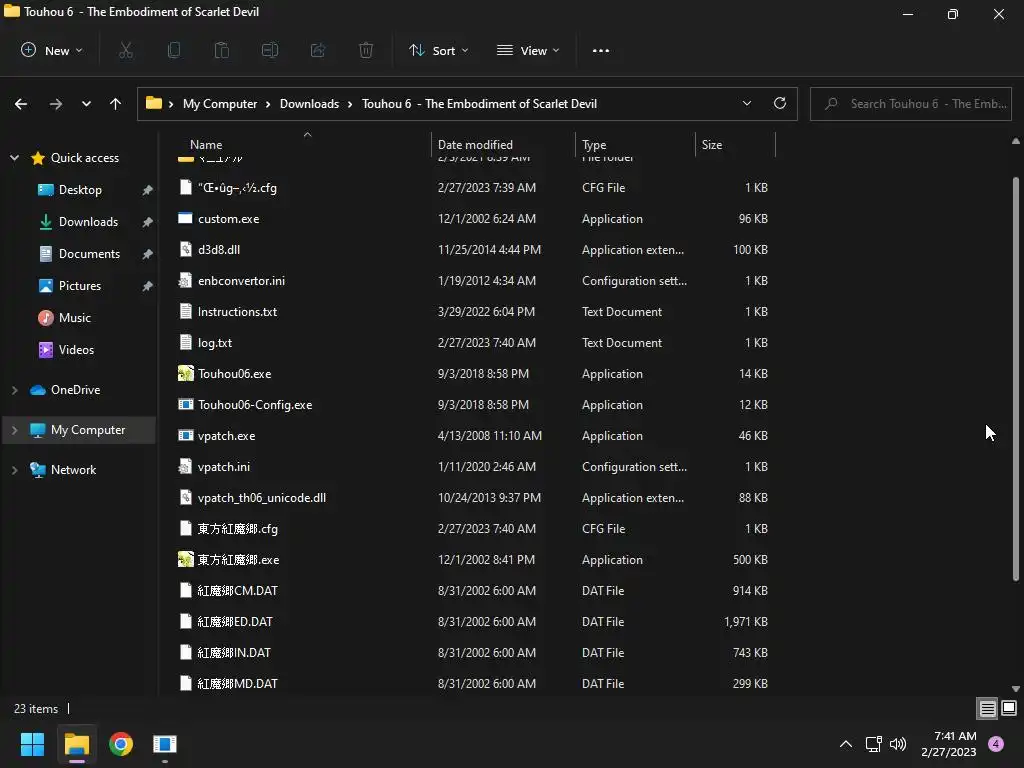
Task: Select the enbconvertor.ini file icon
Action: tap(185, 281)
